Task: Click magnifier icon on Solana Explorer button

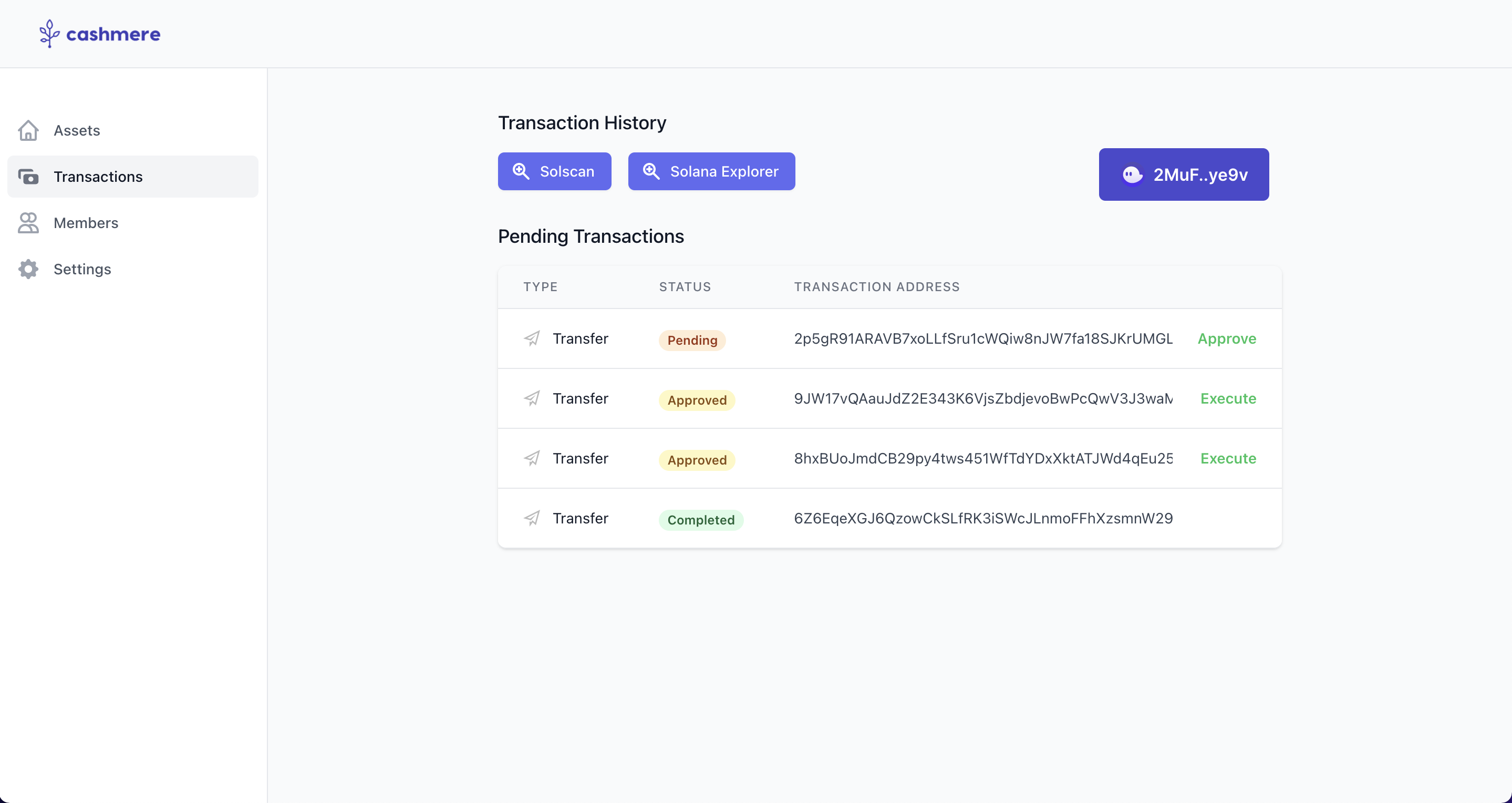Action: [x=651, y=171]
